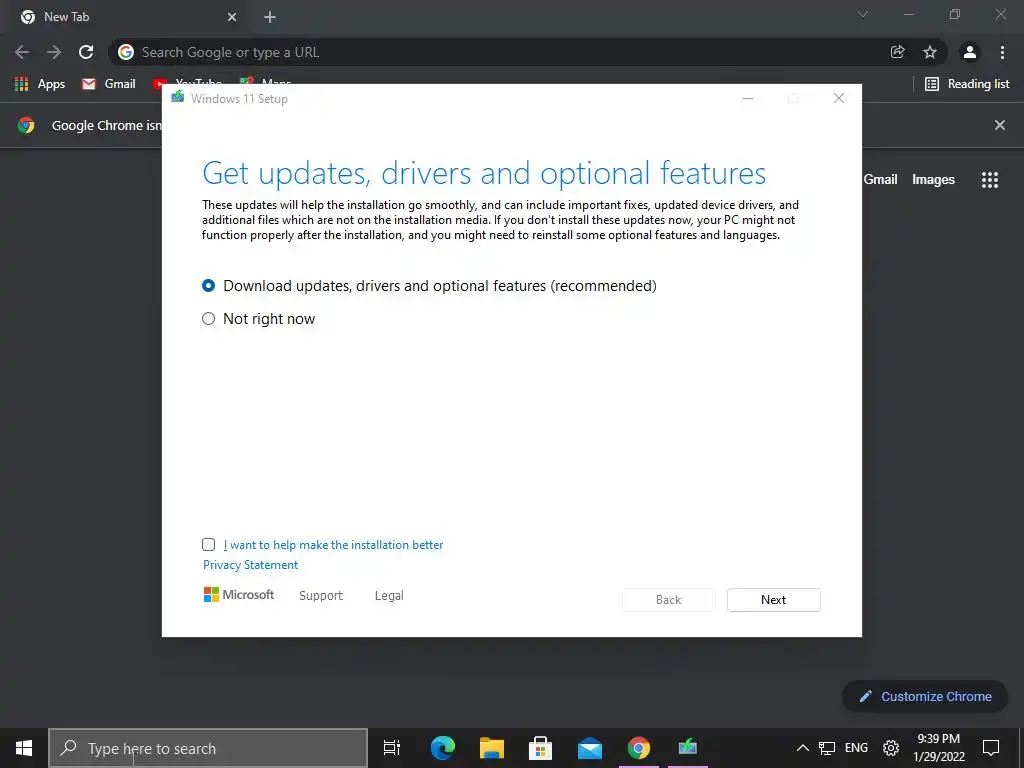
Task: Click the Back button in Setup
Action: pyautogui.click(x=668, y=600)
